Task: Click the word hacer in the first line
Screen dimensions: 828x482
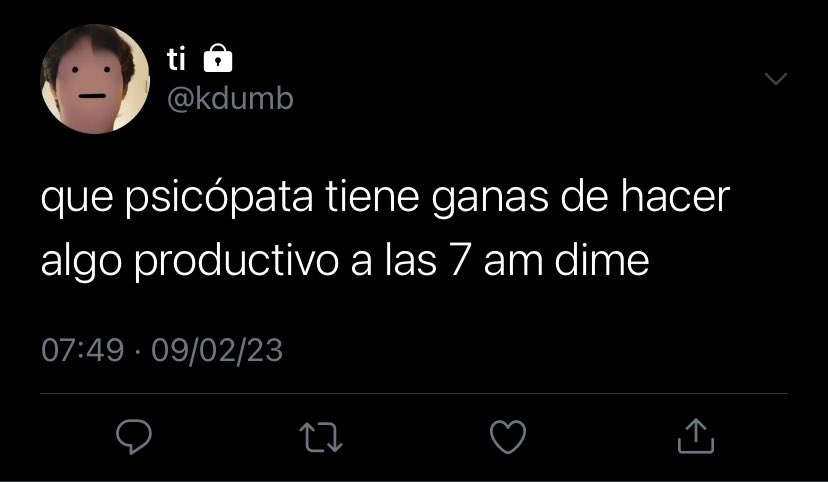Action: tap(675, 197)
